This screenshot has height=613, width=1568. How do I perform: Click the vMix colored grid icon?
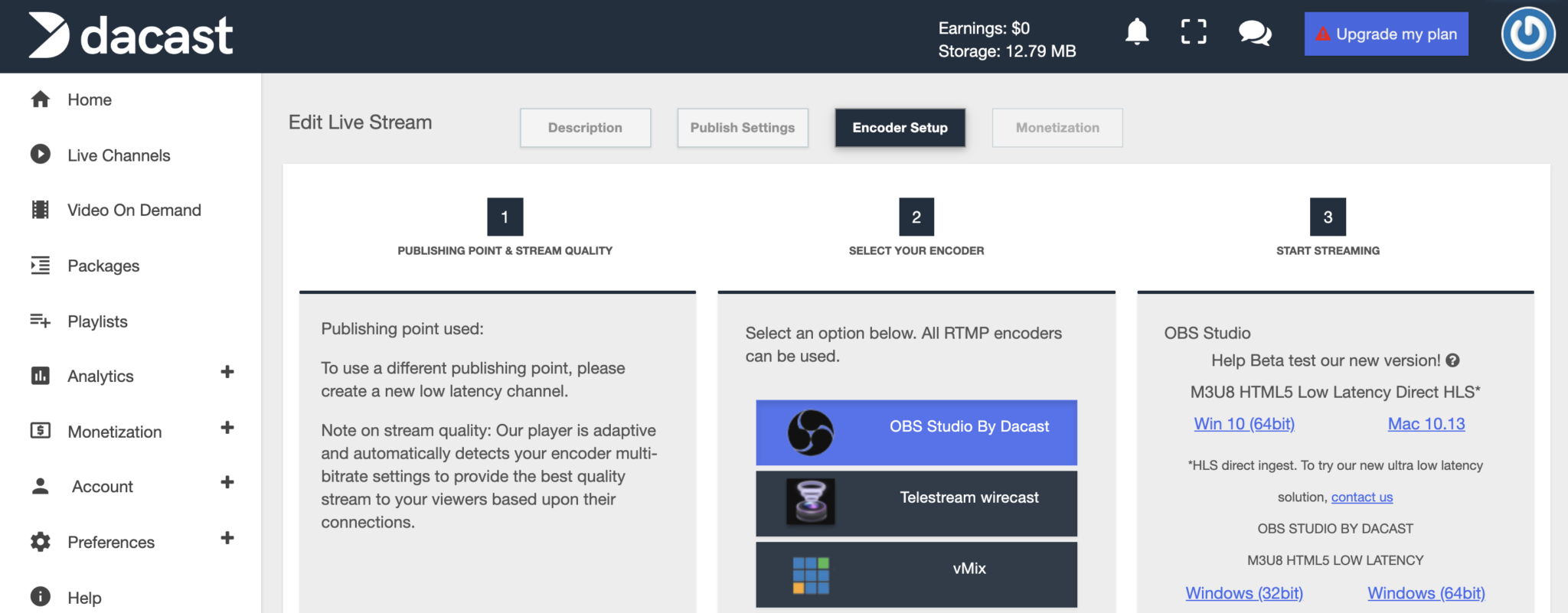tap(811, 576)
